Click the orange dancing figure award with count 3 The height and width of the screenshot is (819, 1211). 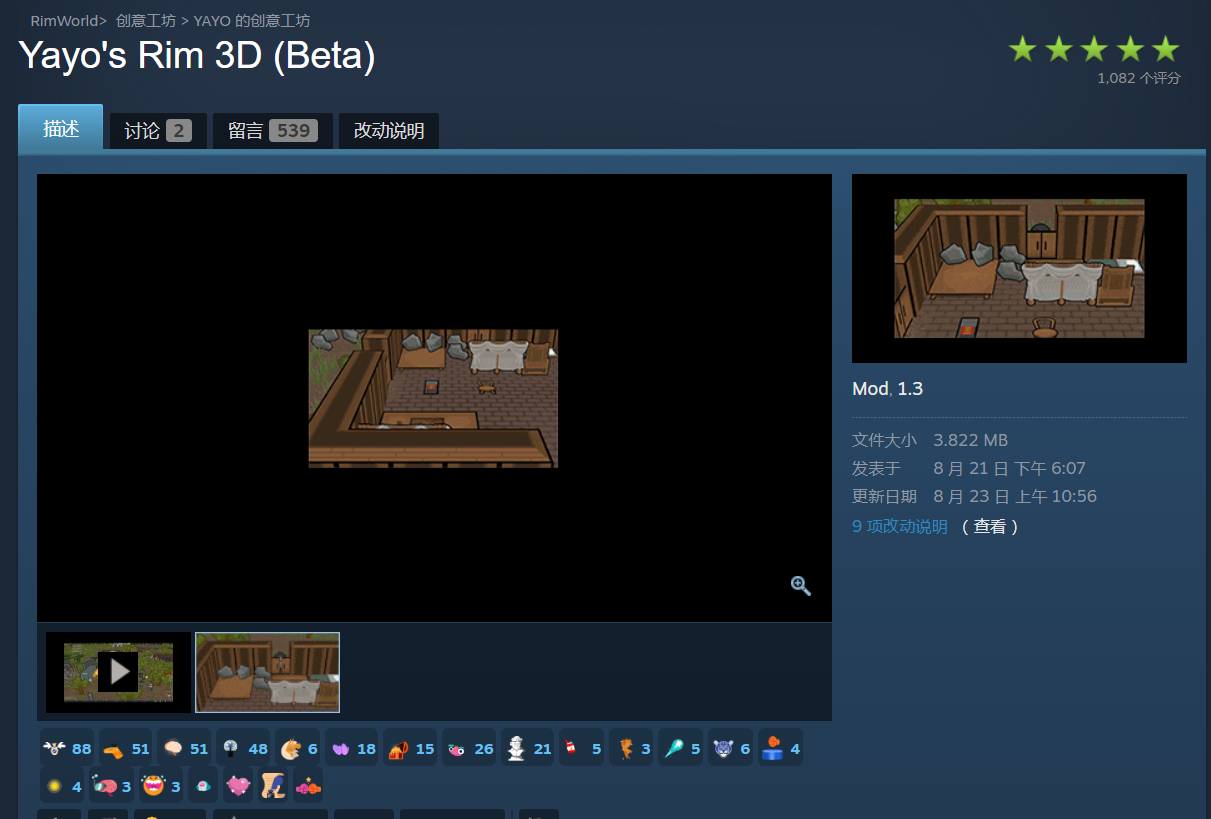tap(631, 748)
